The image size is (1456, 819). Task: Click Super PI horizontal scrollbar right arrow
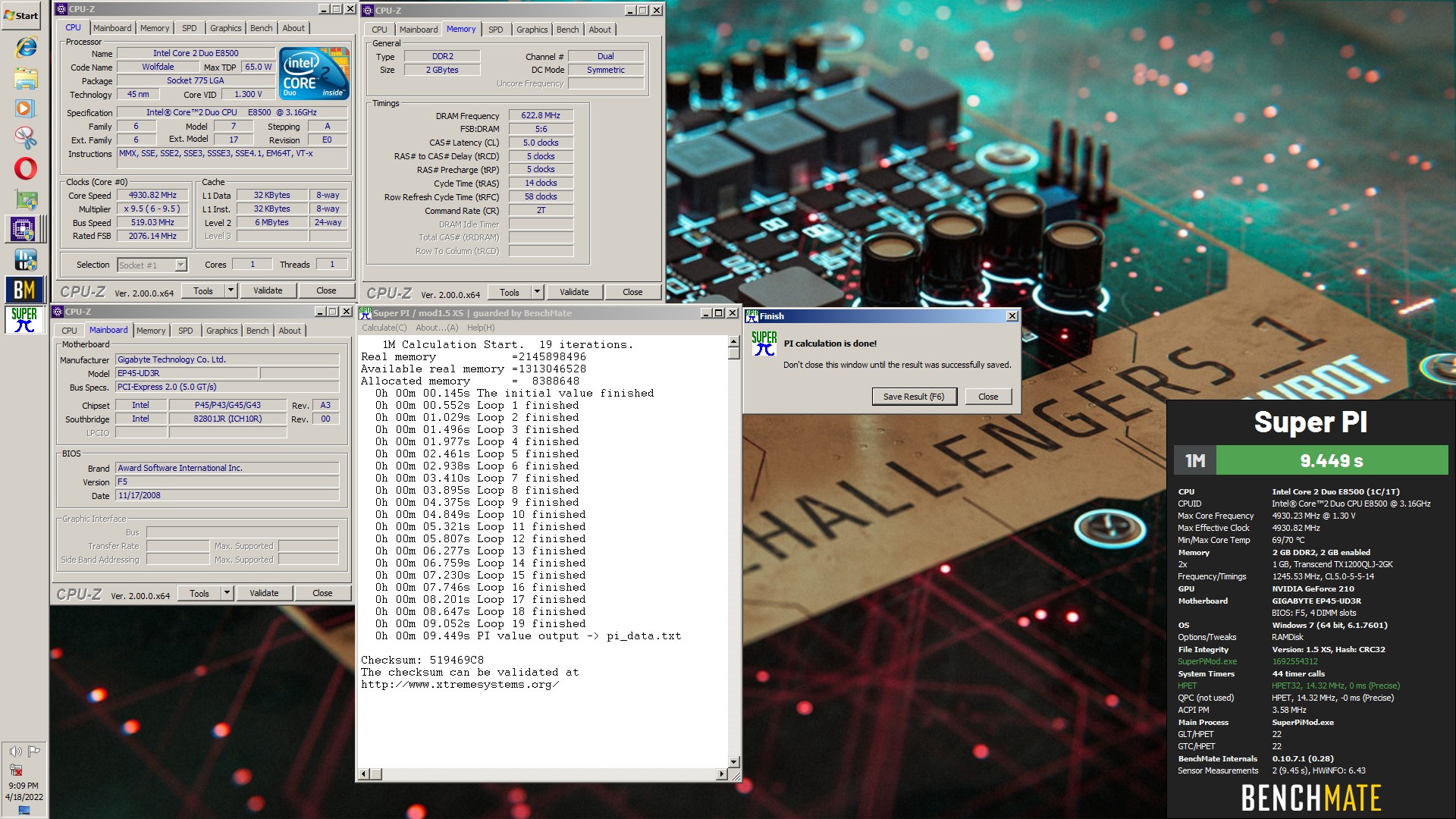click(x=721, y=774)
